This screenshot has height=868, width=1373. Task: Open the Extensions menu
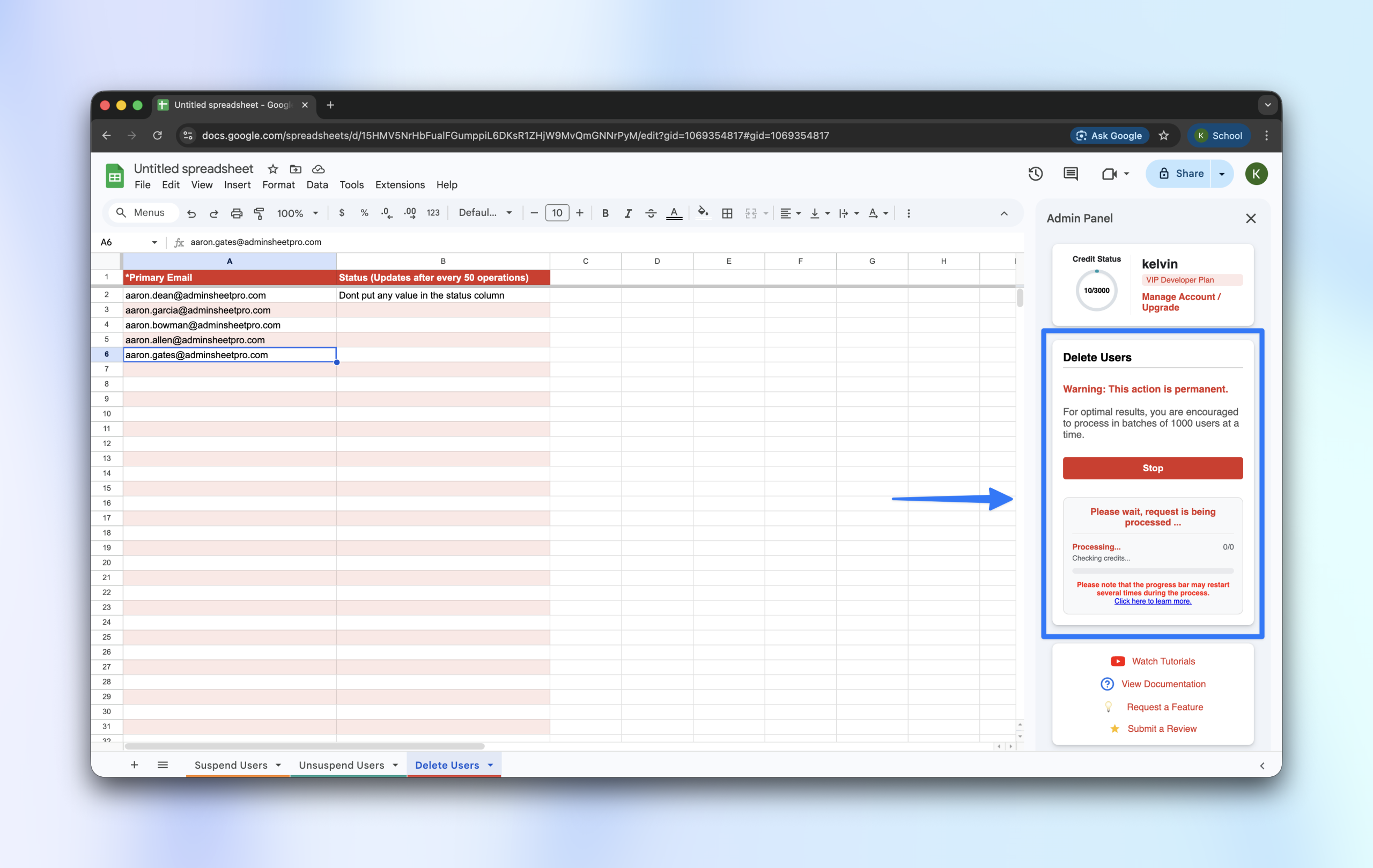(400, 184)
